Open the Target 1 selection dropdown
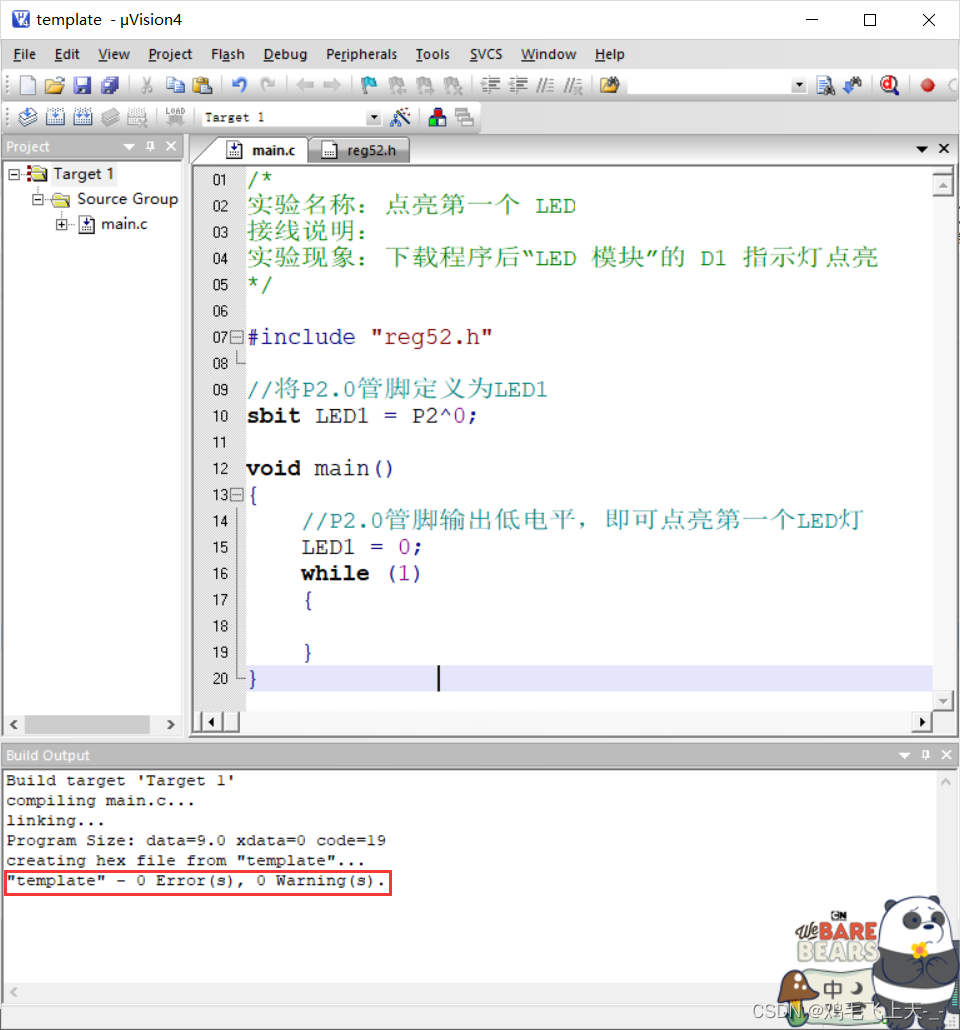Viewport: 960px width, 1030px height. point(374,118)
